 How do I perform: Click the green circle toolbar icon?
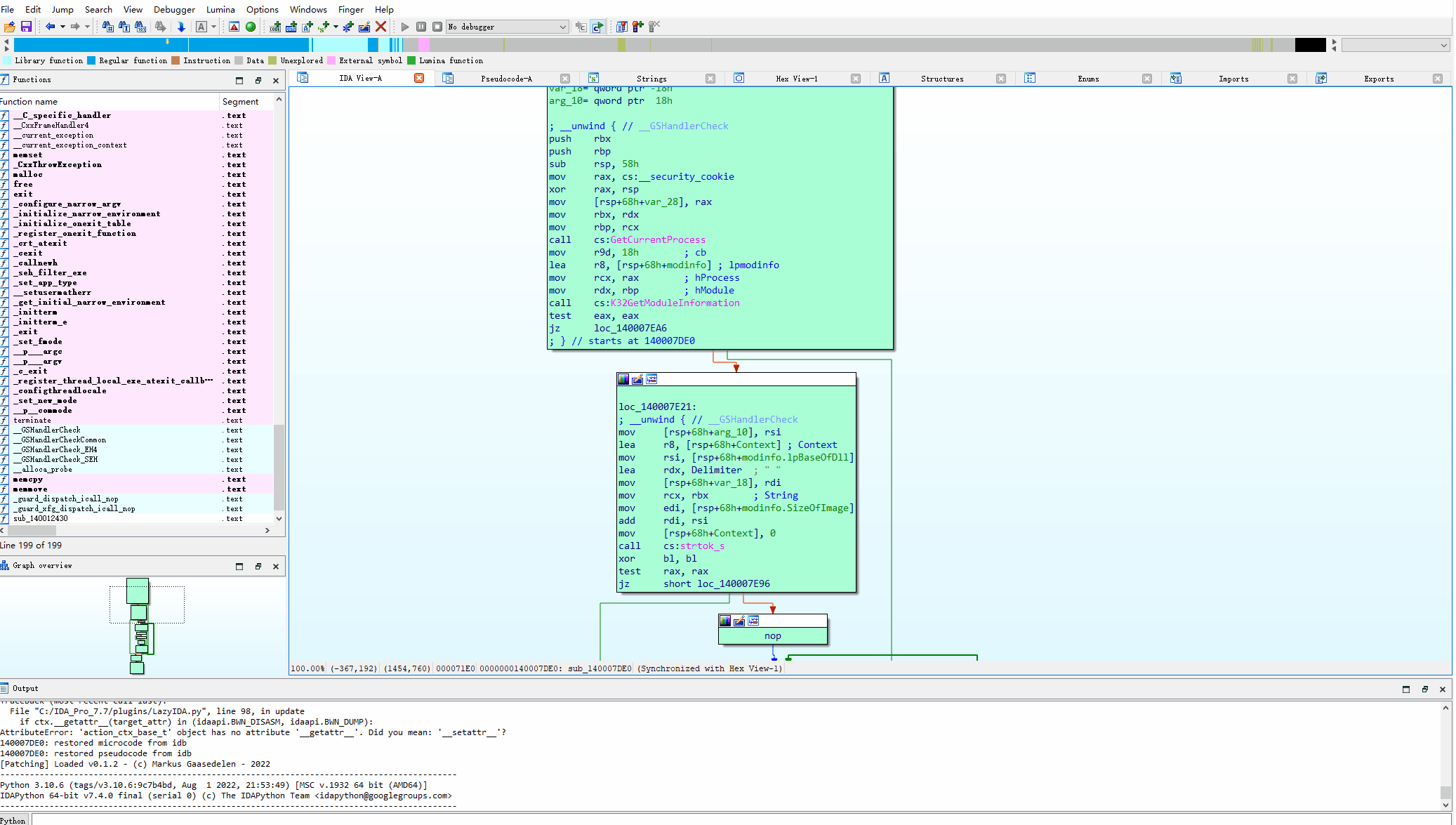click(251, 27)
